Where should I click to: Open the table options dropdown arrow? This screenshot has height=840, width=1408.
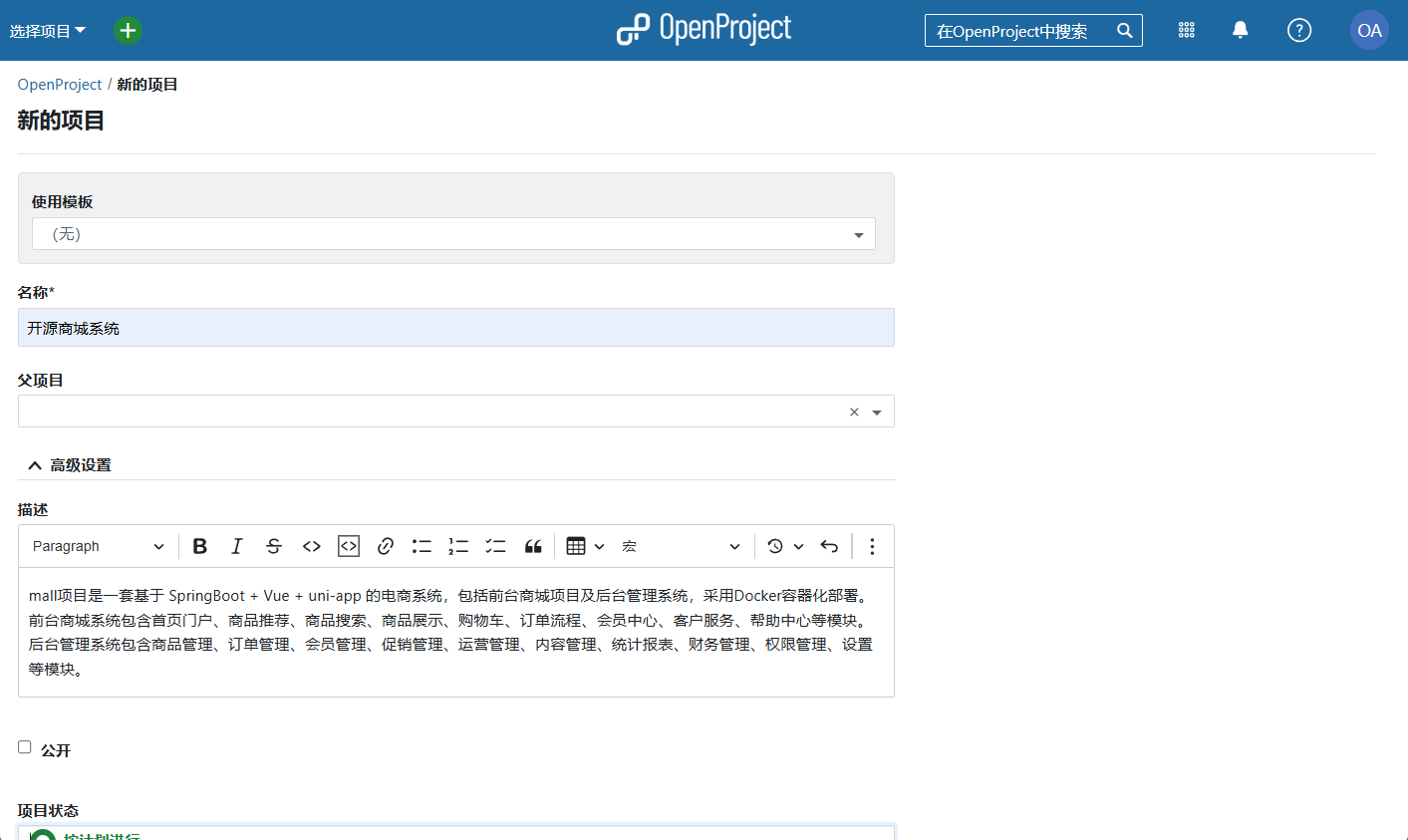coord(600,546)
